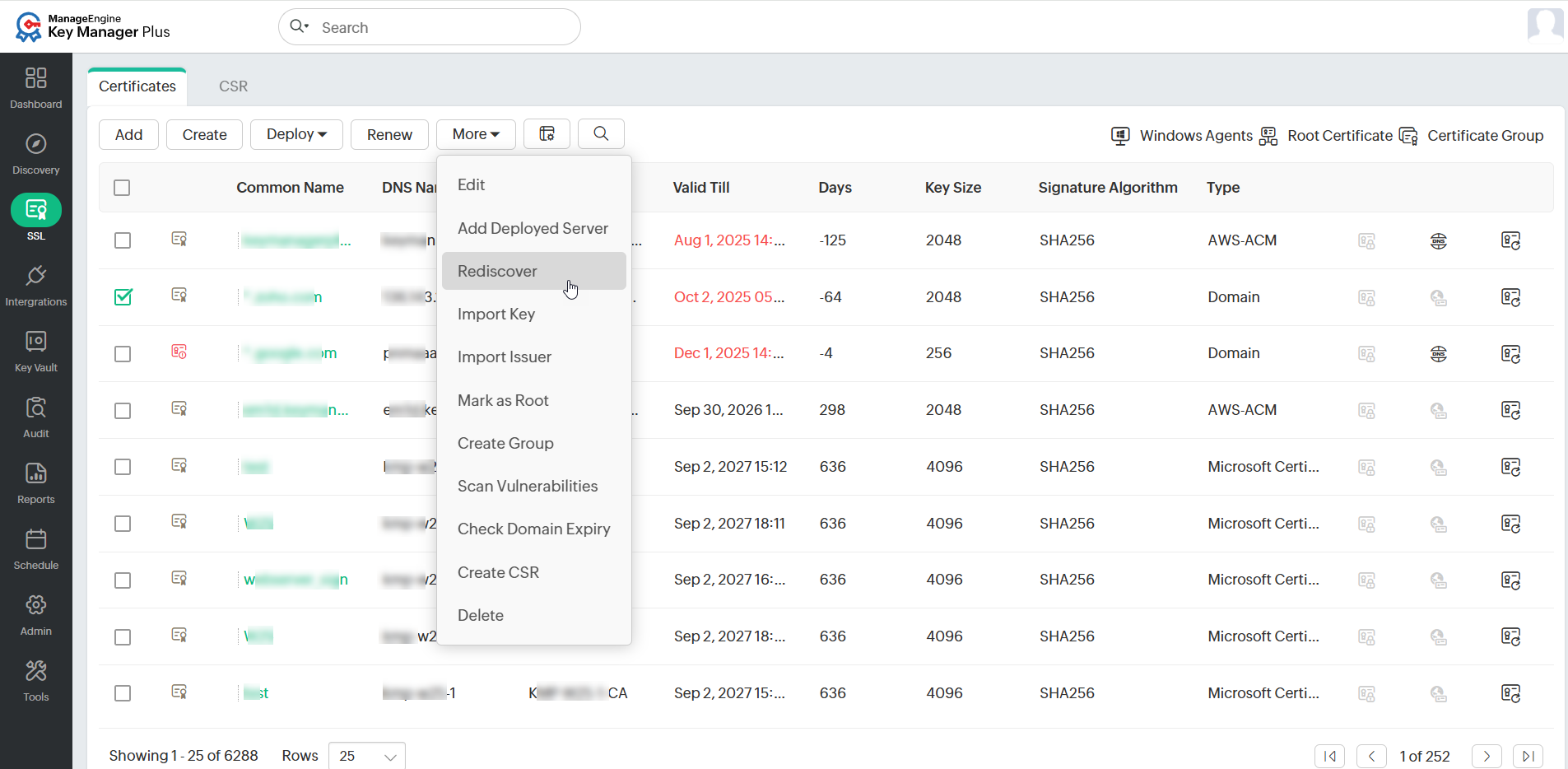Collapse the More dropdown button
Screen dimensions: 1568x769
(476, 134)
